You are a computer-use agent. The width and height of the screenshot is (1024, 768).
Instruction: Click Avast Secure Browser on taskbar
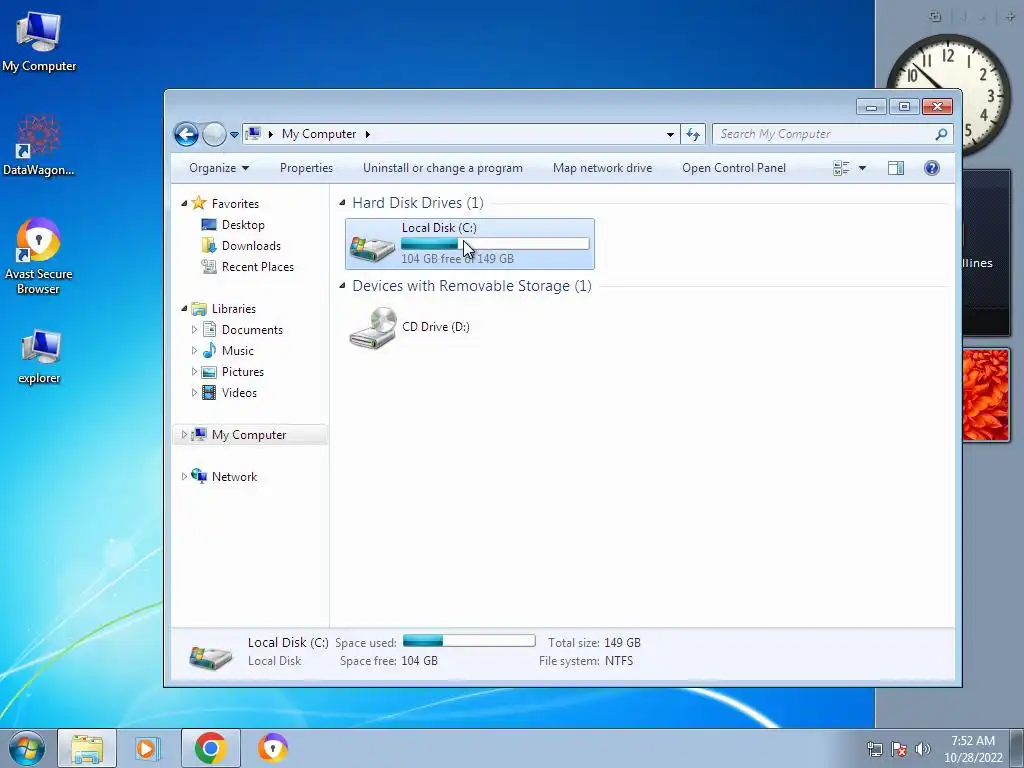273,748
